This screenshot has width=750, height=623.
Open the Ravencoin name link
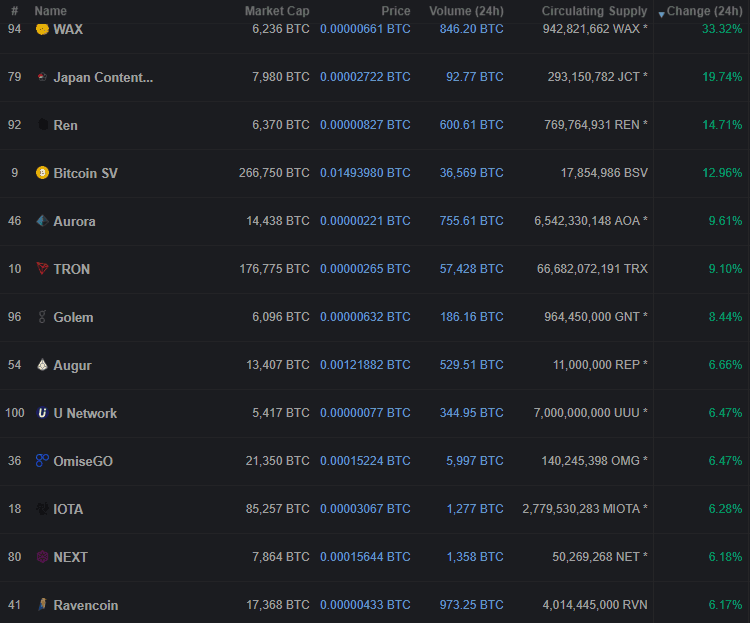pos(86,605)
